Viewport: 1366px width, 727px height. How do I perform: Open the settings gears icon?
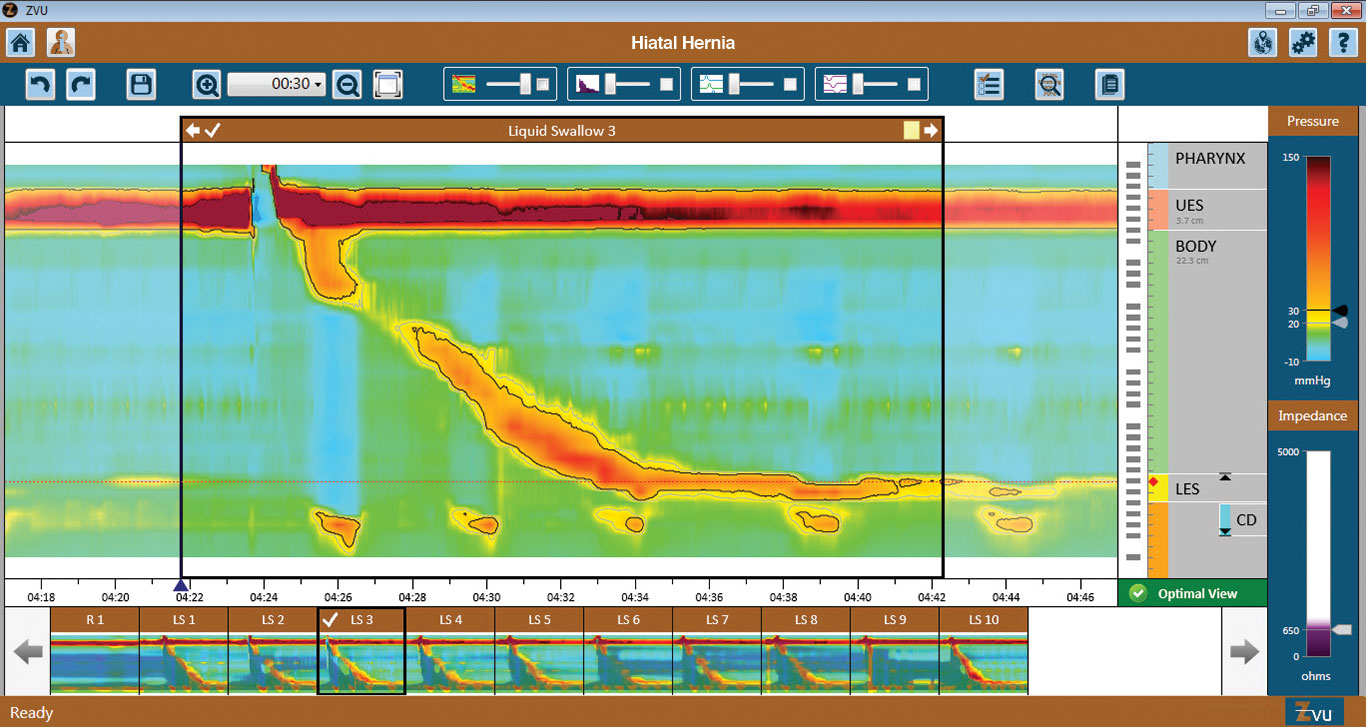(1303, 43)
